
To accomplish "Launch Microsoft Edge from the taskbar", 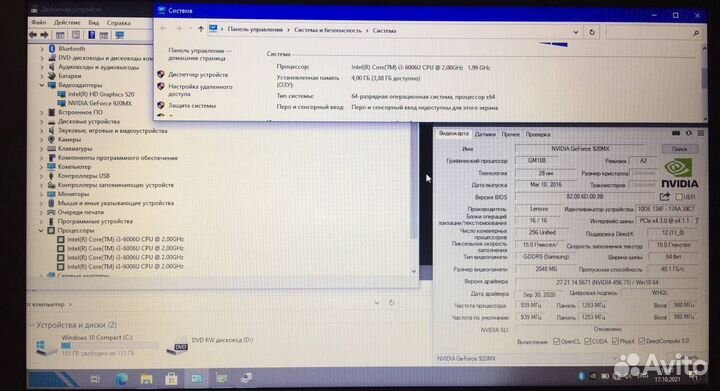I will 121,379.
